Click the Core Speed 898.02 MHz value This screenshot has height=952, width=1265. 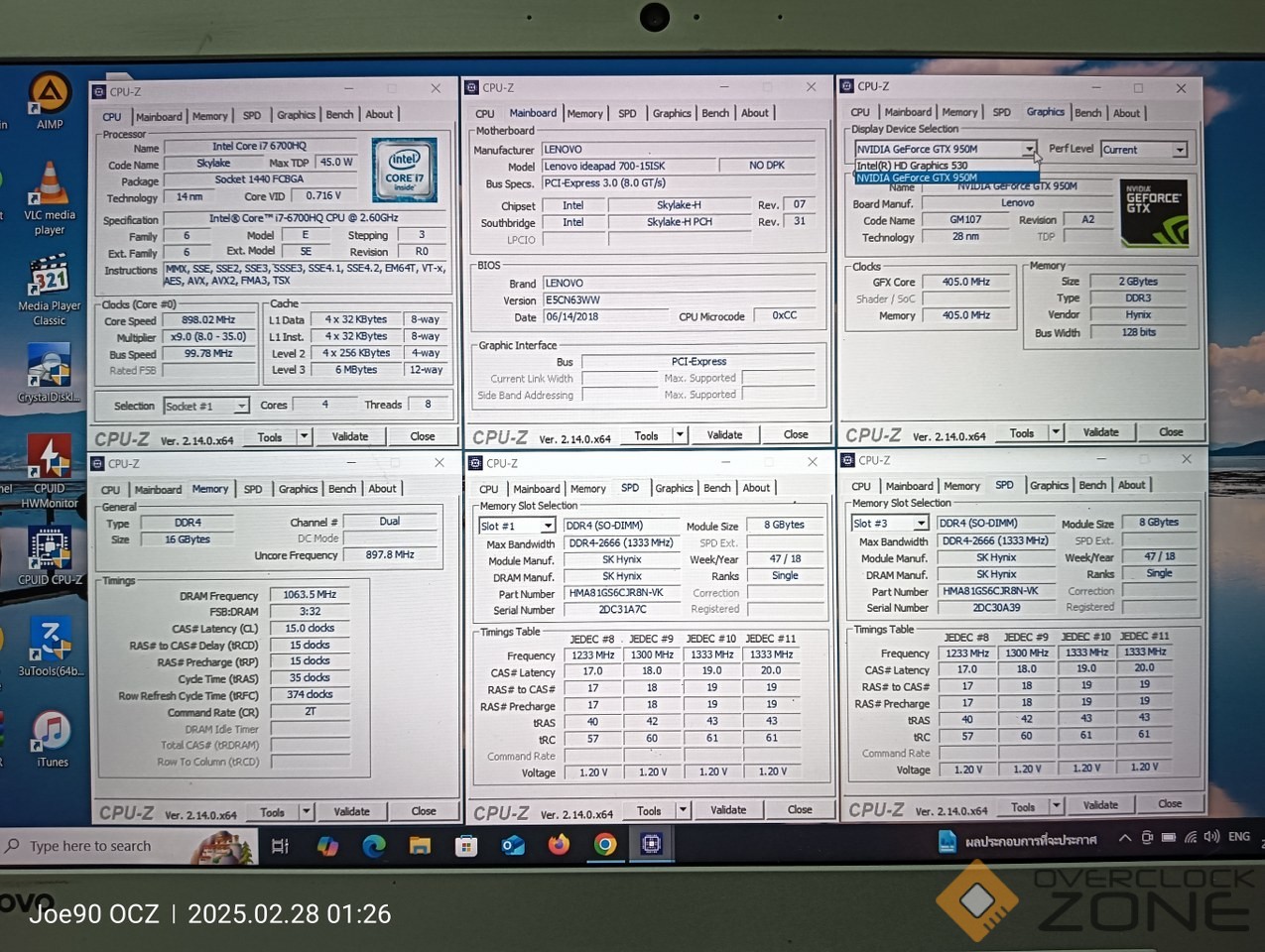(x=208, y=320)
